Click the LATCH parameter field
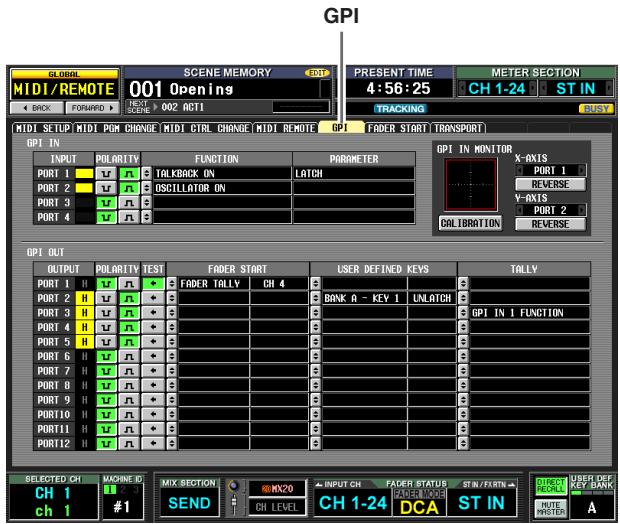Screen dimensions: 620x524 (x=354, y=174)
